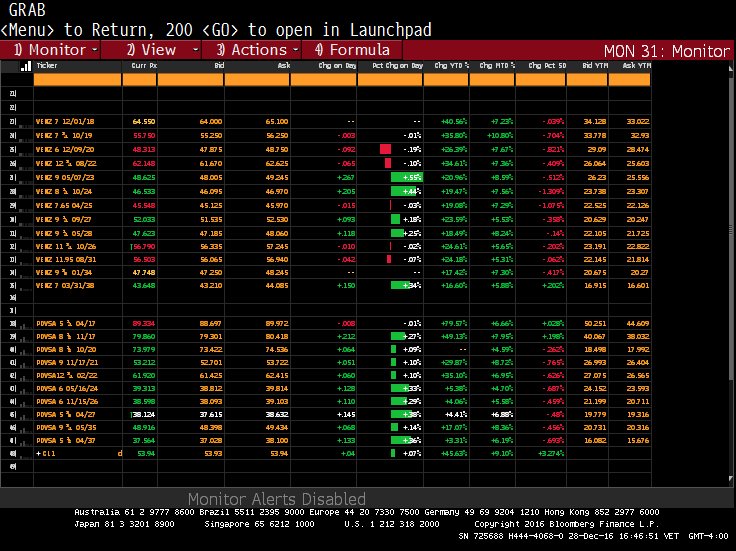Click ask 49.245 in VENZ 9 05/07/23 row
The image size is (736, 551).
click(x=277, y=178)
